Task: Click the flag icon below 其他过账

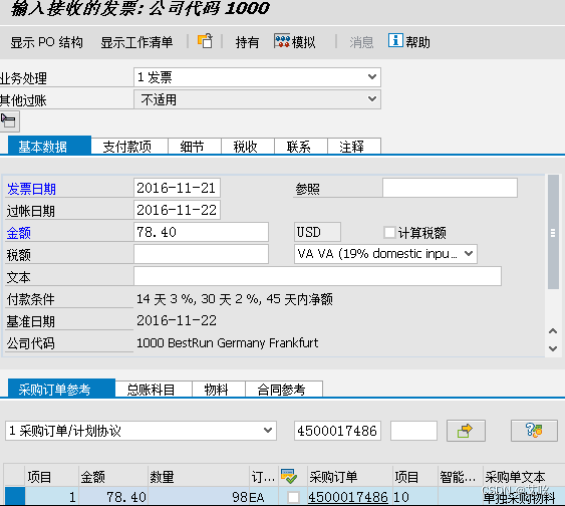Action: pyautogui.click(x=9, y=121)
